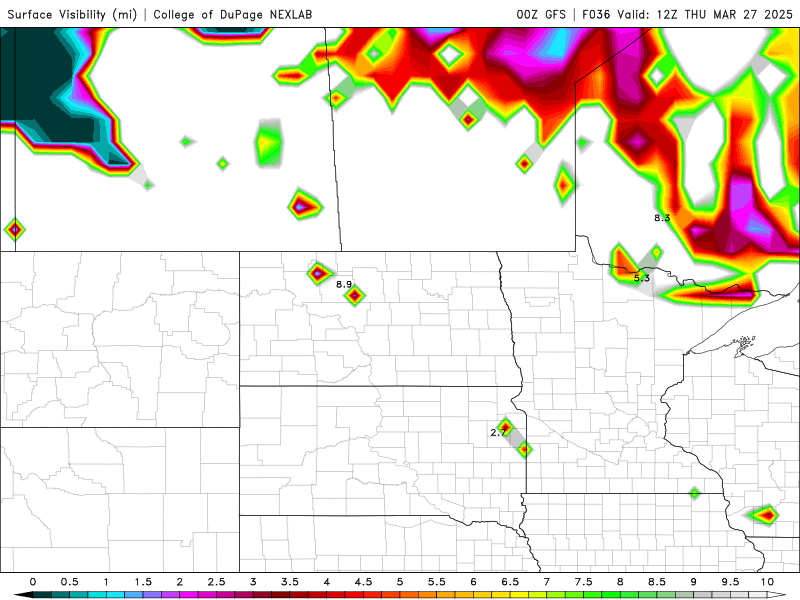The width and height of the screenshot is (800, 600).
Task: Click the 'Valid: 12Z THU MAR 27 2025' text
Action: tap(705, 14)
